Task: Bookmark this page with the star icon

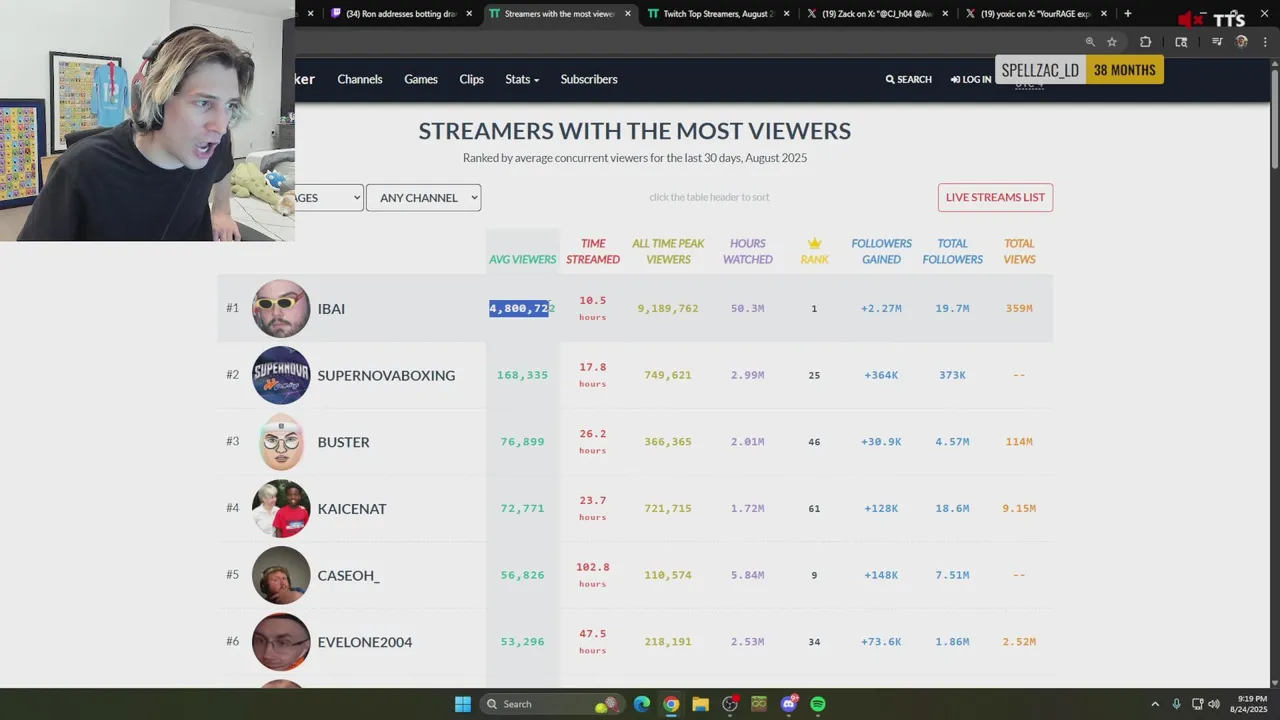Action: [1112, 42]
